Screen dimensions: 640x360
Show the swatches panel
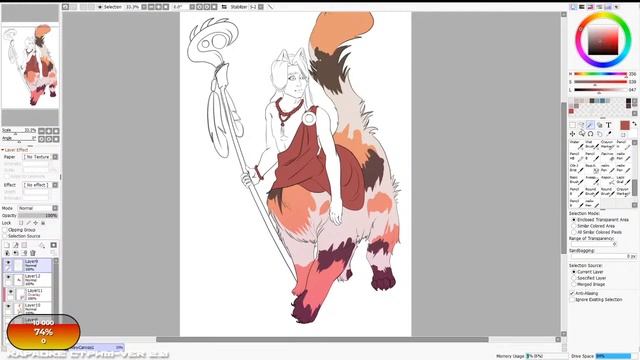coord(608,7)
